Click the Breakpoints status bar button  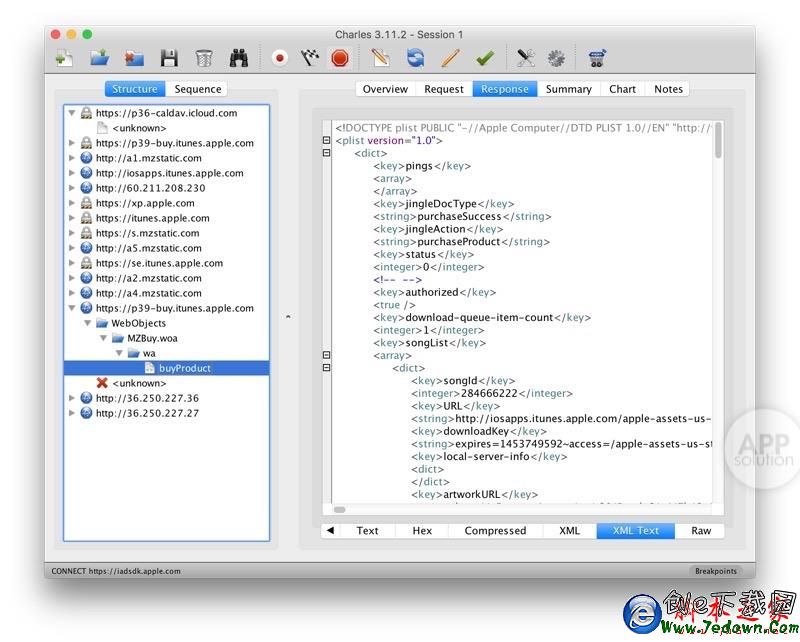click(715, 571)
